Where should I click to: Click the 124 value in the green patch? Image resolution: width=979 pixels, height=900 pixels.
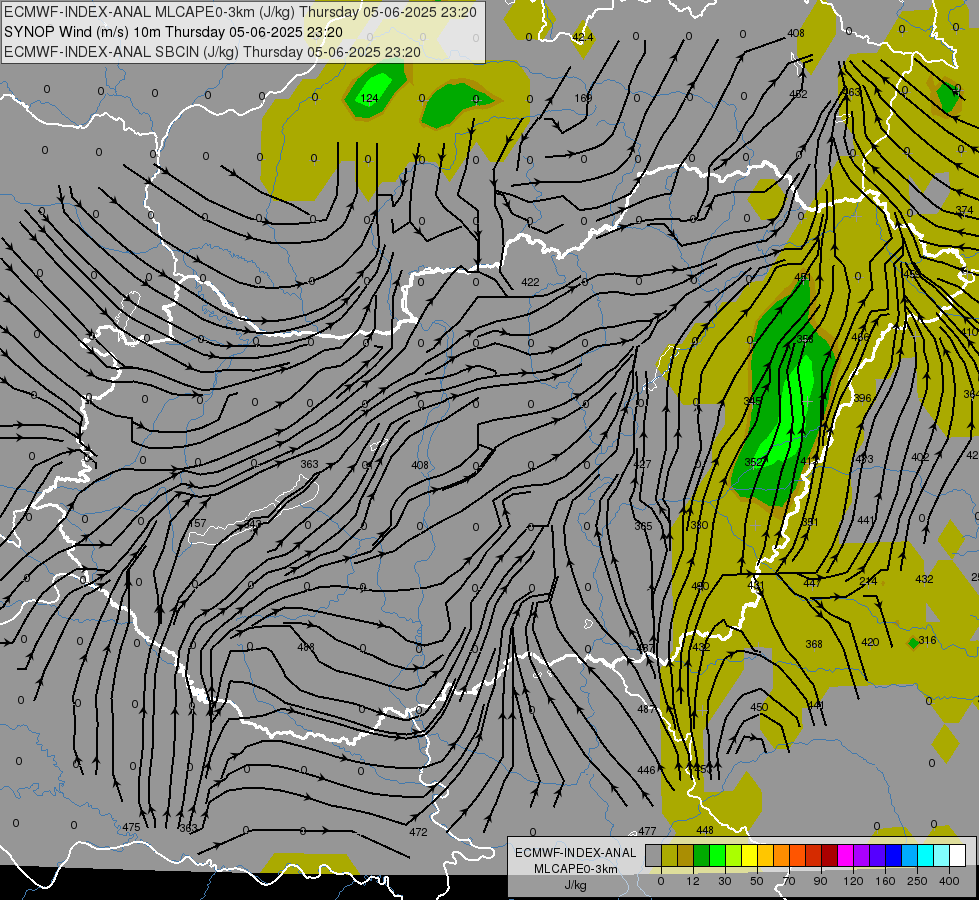(x=369, y=98)
